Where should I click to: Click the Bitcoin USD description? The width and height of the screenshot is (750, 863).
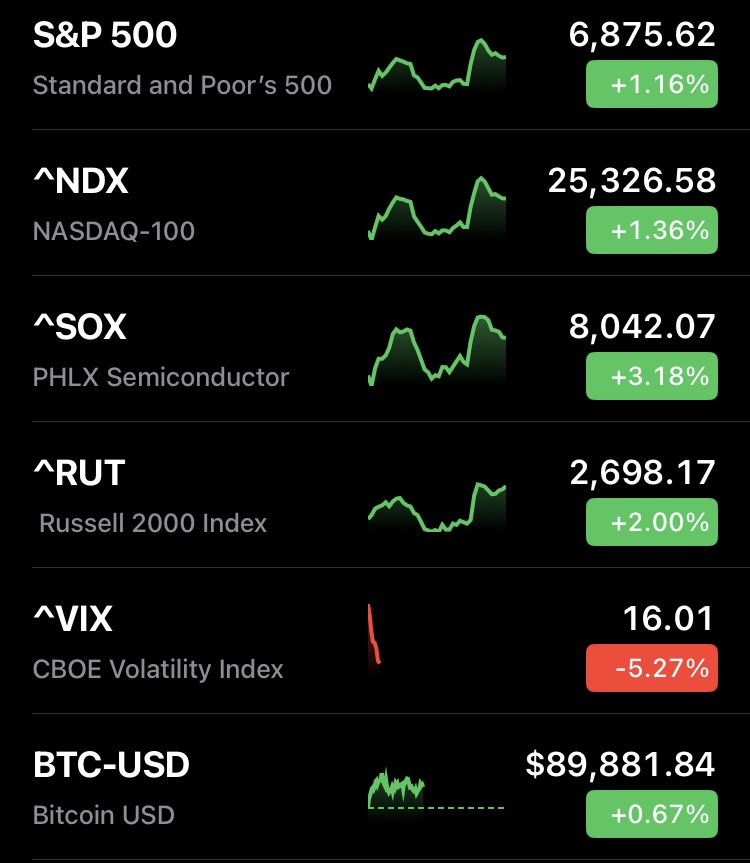[104, 815]
